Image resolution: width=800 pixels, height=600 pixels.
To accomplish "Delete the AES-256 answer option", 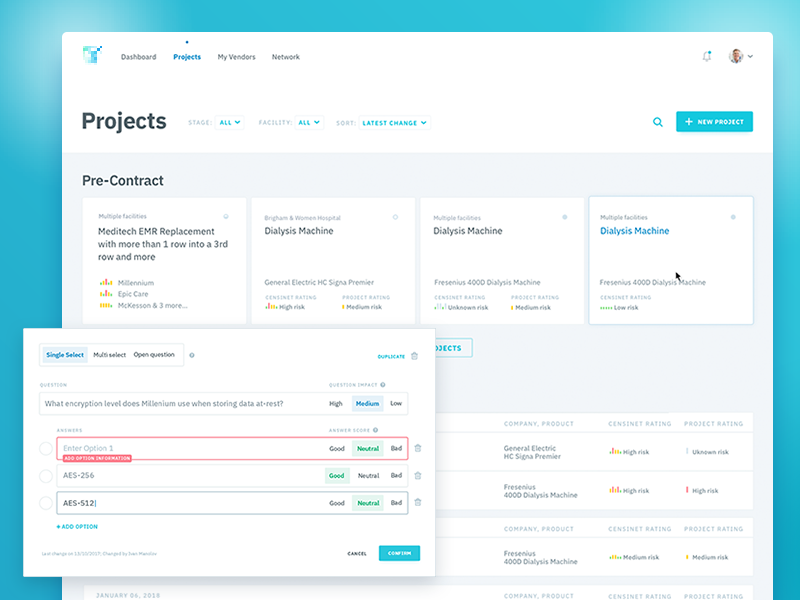I will (419, 477).
